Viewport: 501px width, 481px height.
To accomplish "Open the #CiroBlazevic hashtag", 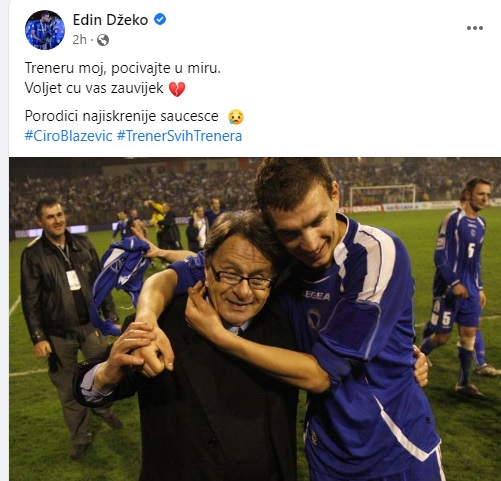I will pos(69,136).
